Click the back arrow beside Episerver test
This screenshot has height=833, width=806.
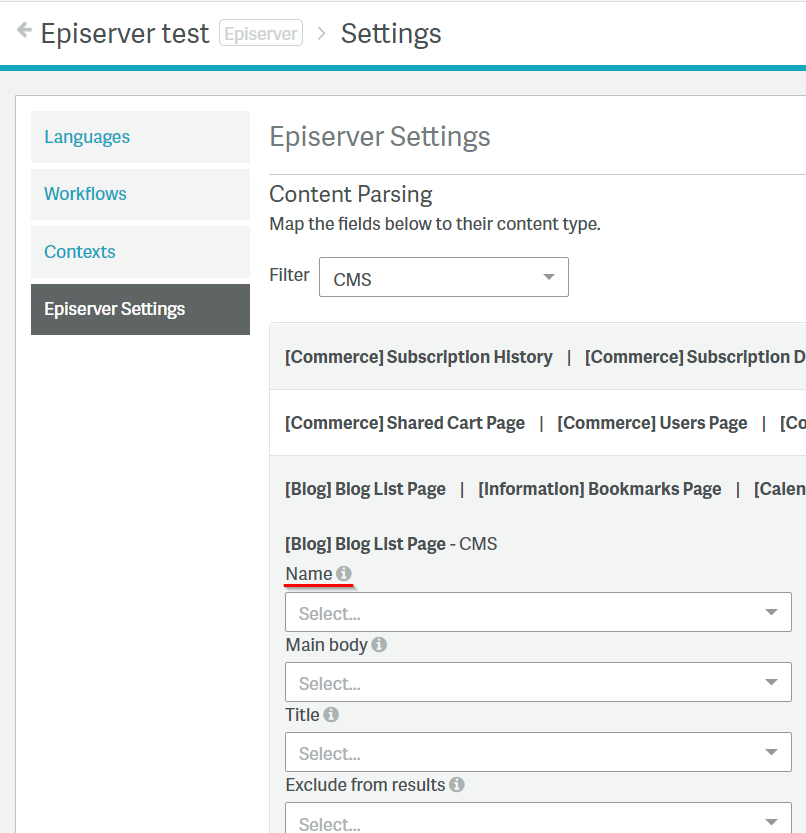click(x=24, y=31)
